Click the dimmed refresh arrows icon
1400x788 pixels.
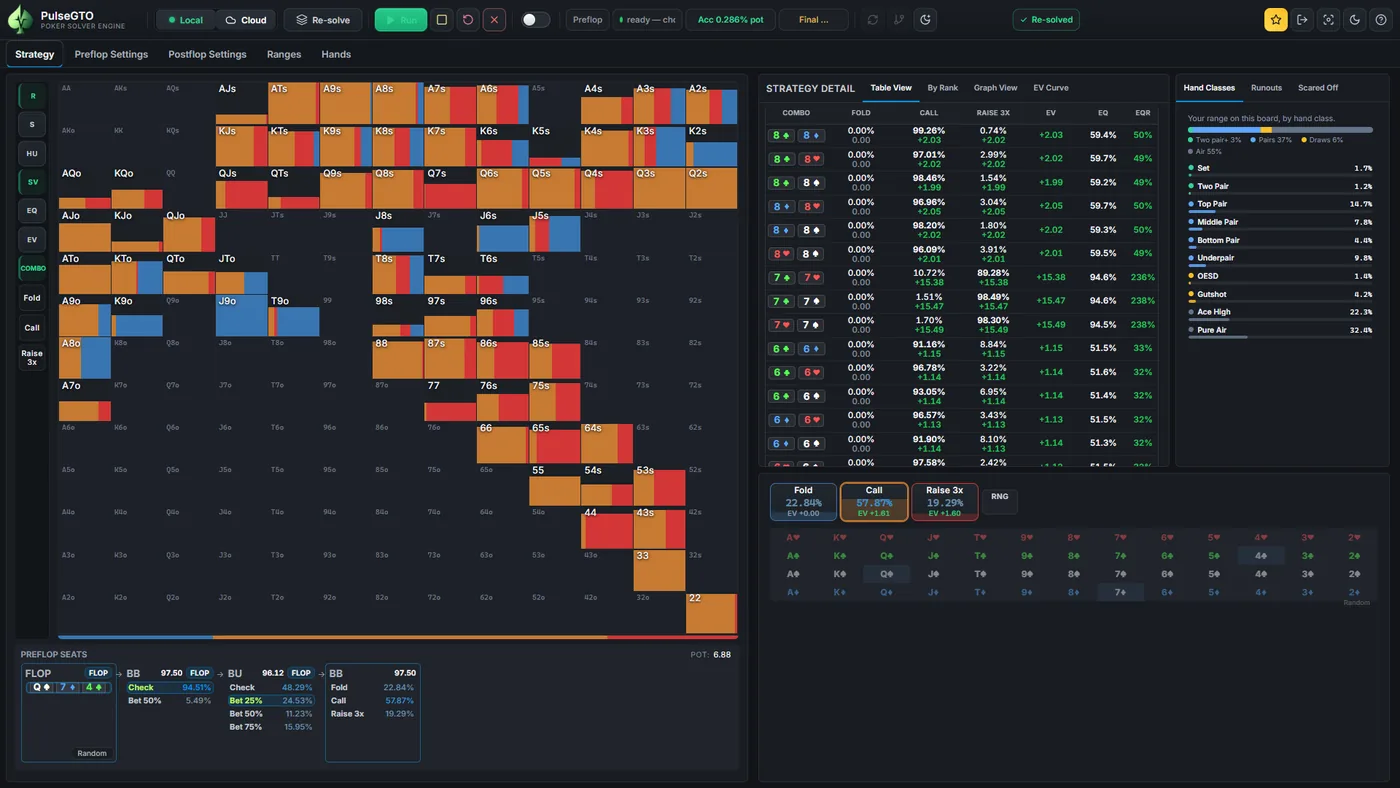point(873,20)
